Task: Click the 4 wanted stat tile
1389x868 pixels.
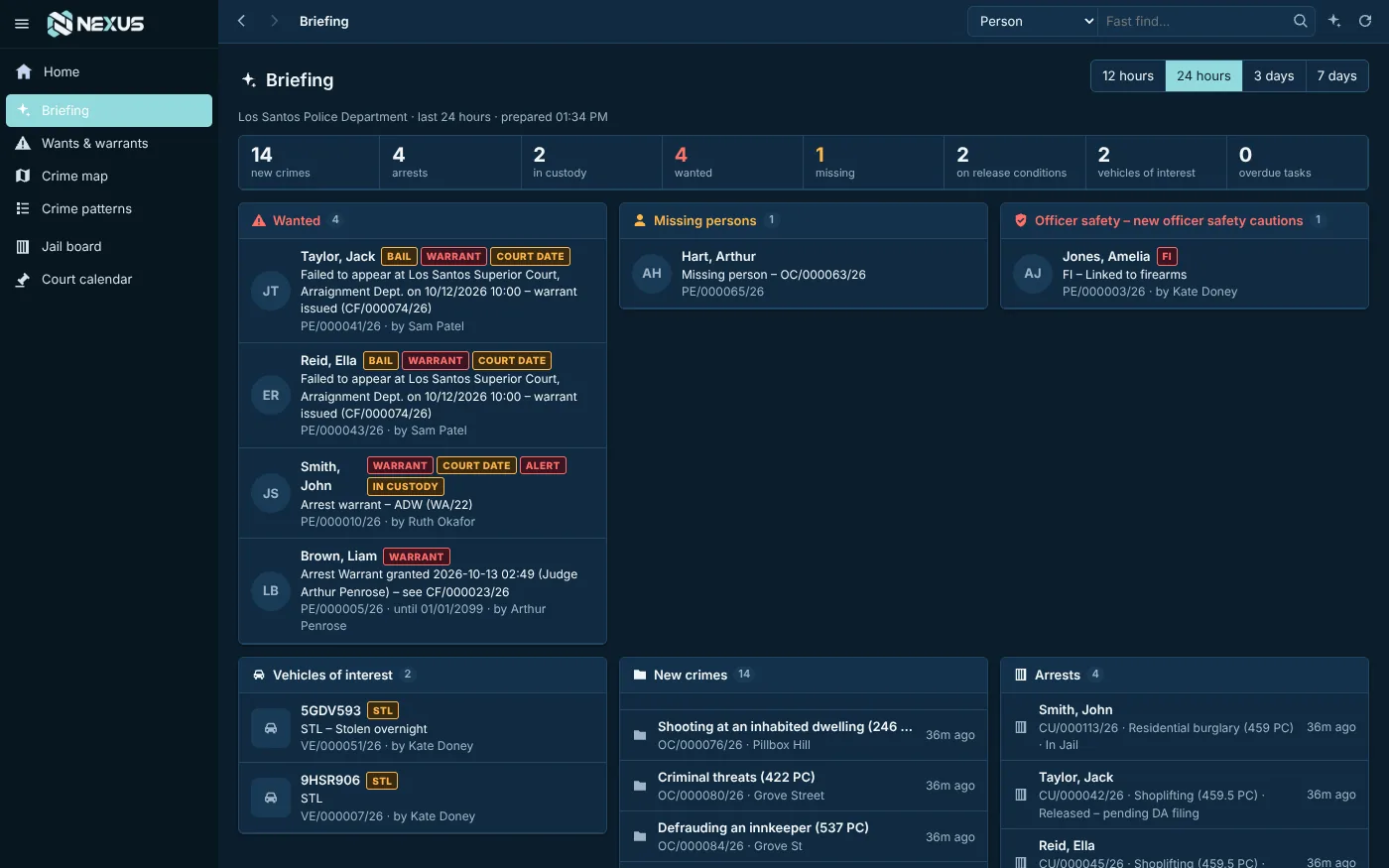Action: click(x=732, y=162)
